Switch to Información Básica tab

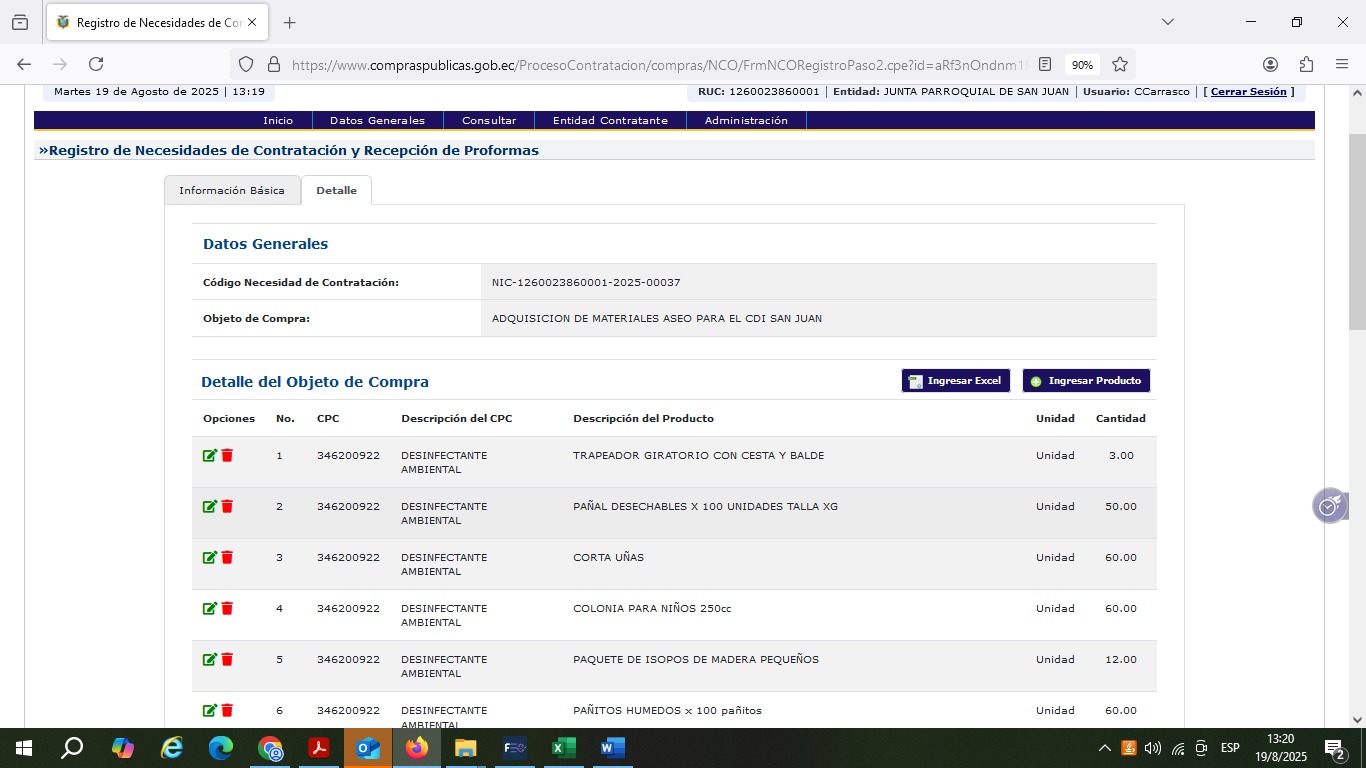point(232,190)
